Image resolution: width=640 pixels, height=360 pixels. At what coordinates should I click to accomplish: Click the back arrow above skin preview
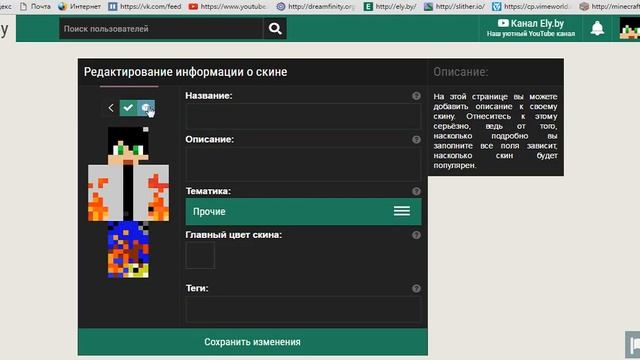(111, 108)
